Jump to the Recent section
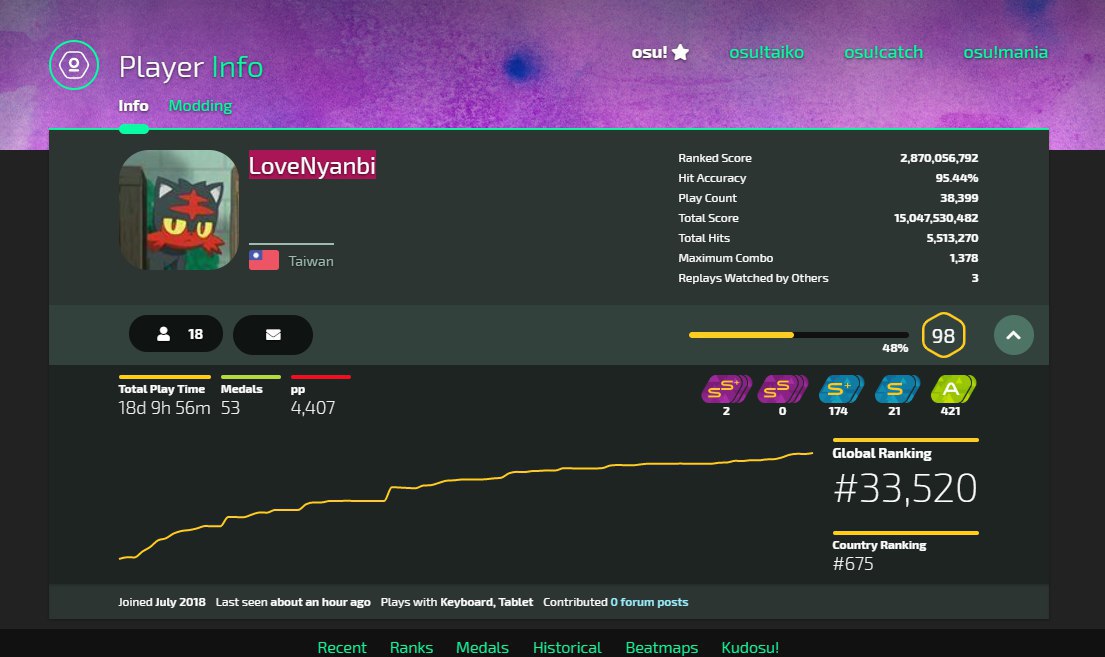The image size is (1105, 657). click(x=342, y=647)
